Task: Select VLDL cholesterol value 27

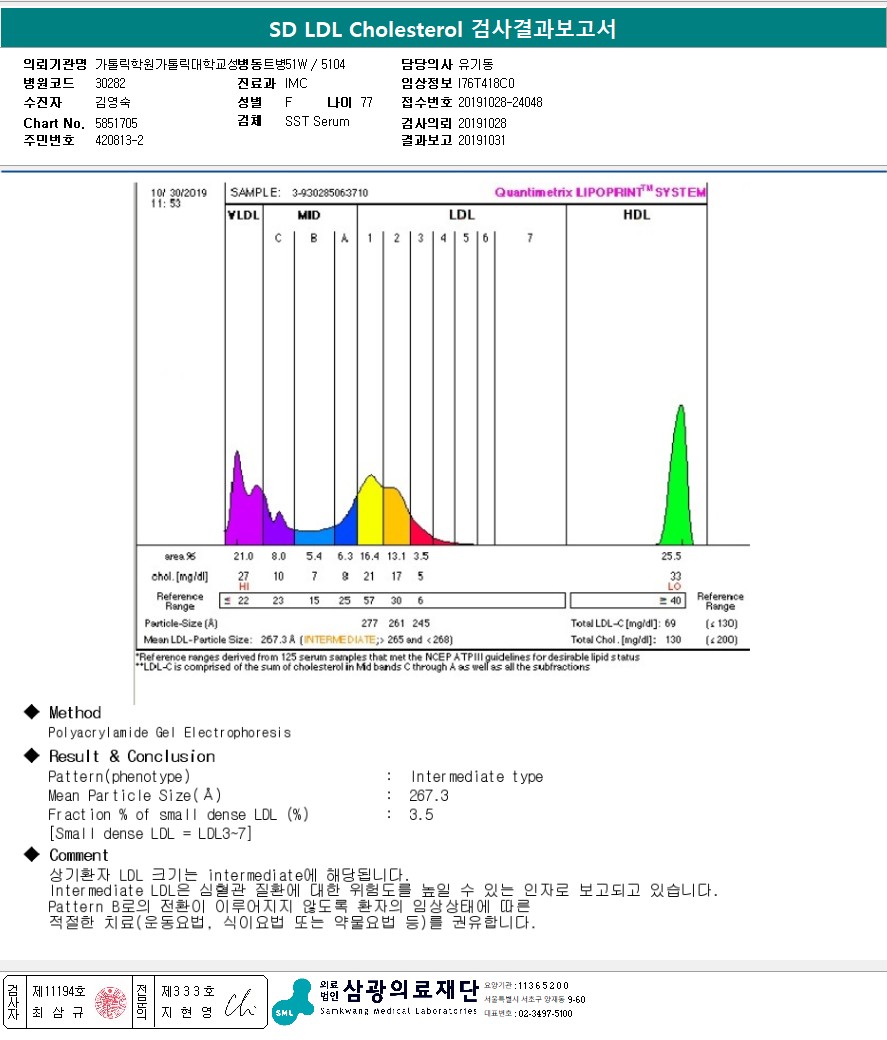Action: tap(243, 576)
